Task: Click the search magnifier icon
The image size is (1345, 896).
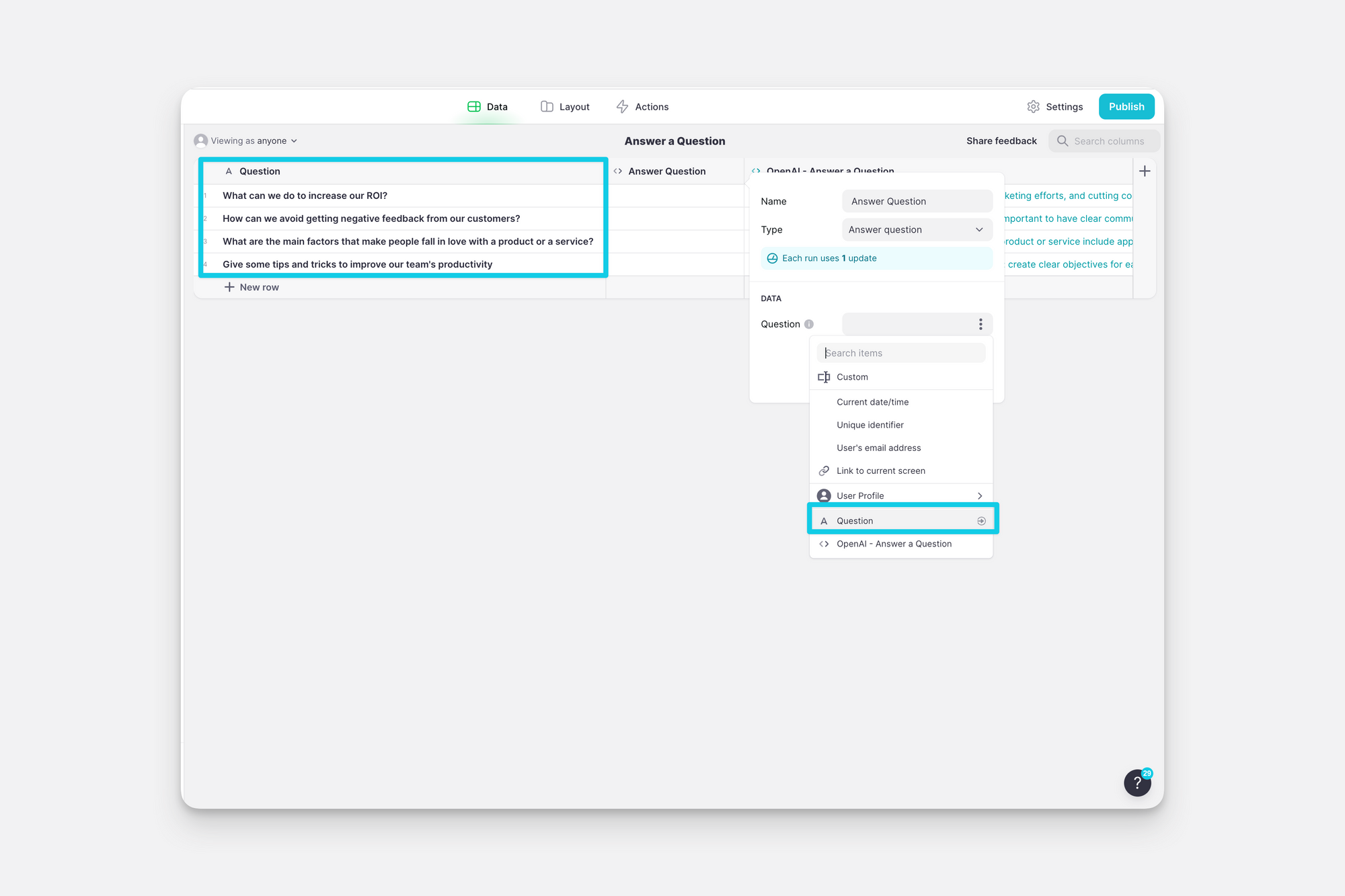Action: [1063, 141]
